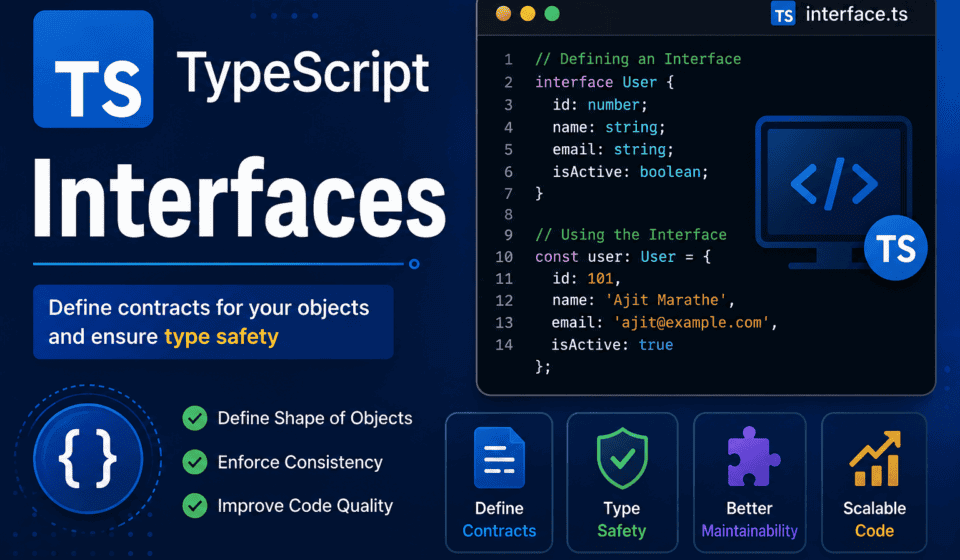This screenshot has width=960, height=560.
Task: Click the 'id: 101,' code line
Action: tap(587, 278)
